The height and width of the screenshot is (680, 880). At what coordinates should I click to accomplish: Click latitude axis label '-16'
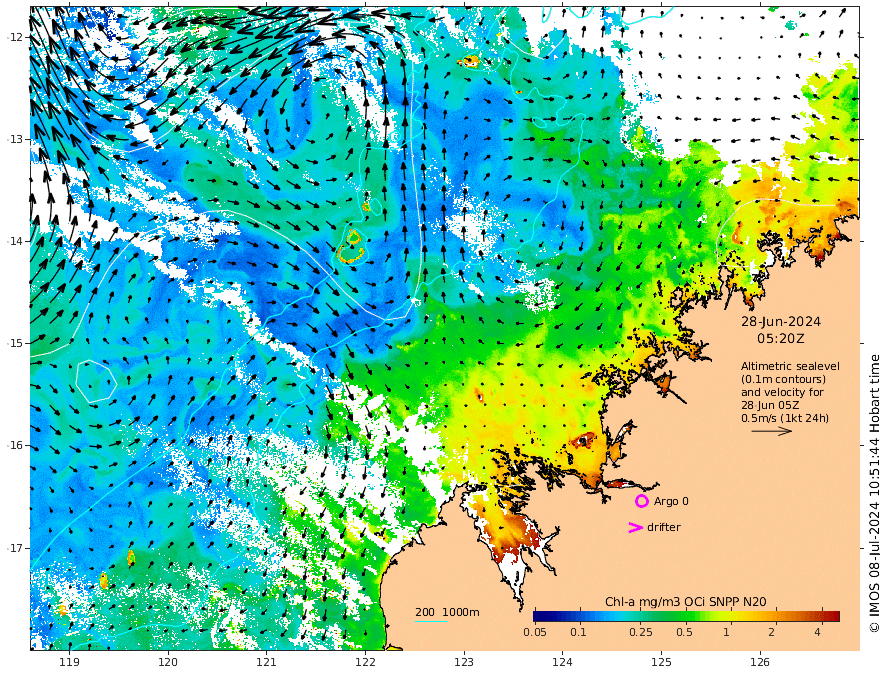(15, 445)
